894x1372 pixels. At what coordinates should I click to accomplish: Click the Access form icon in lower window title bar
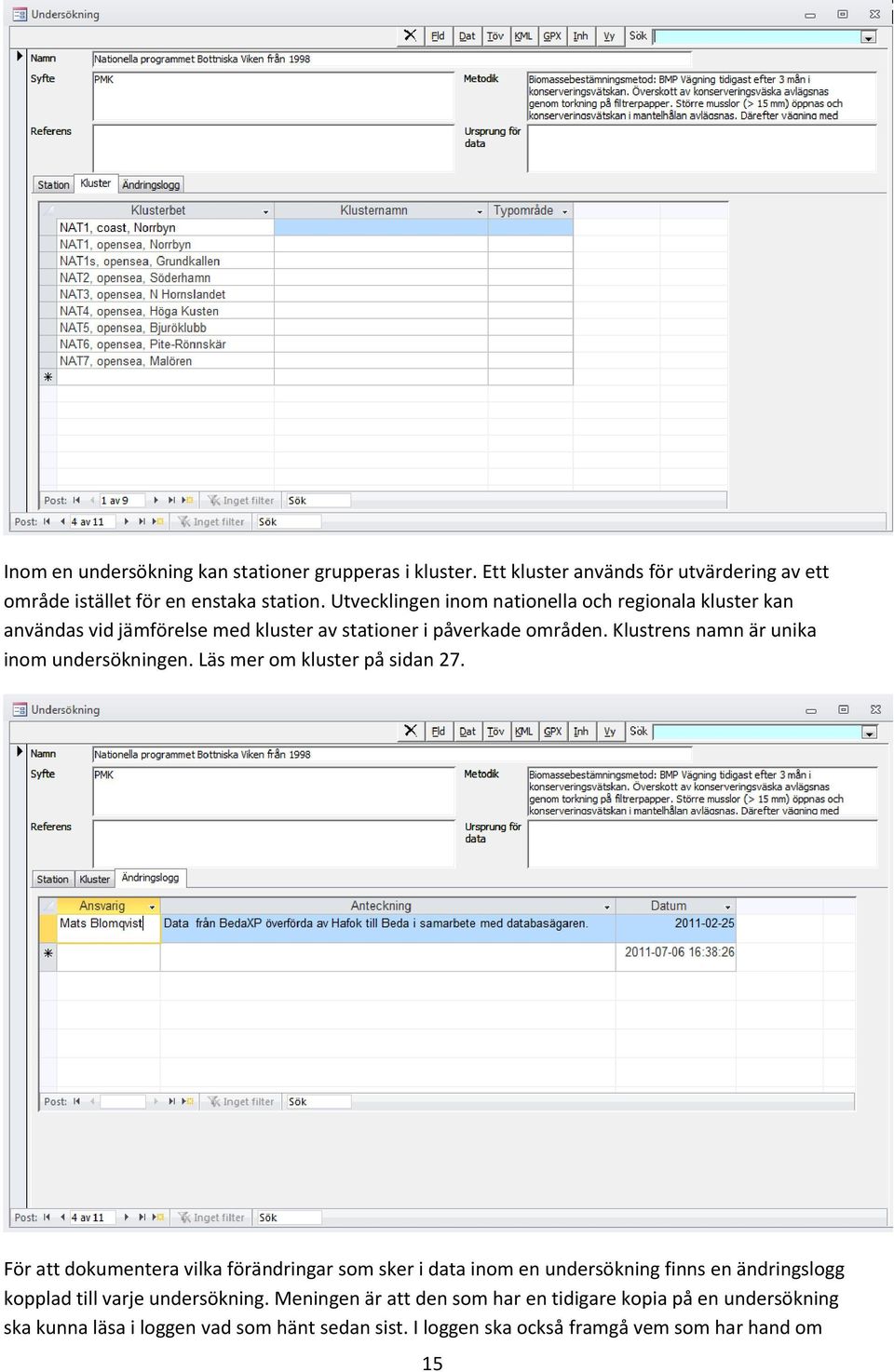pos(19,710)
